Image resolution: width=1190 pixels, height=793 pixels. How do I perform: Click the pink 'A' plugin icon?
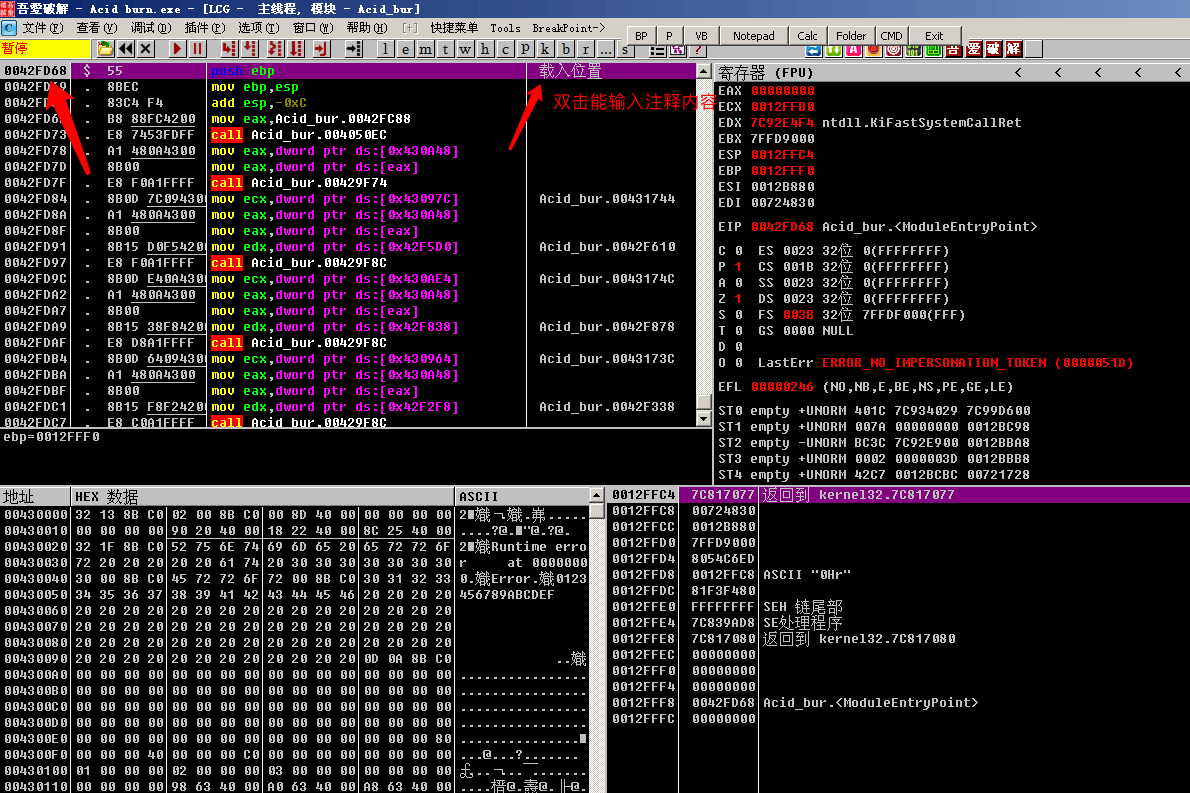pos(854,50)
